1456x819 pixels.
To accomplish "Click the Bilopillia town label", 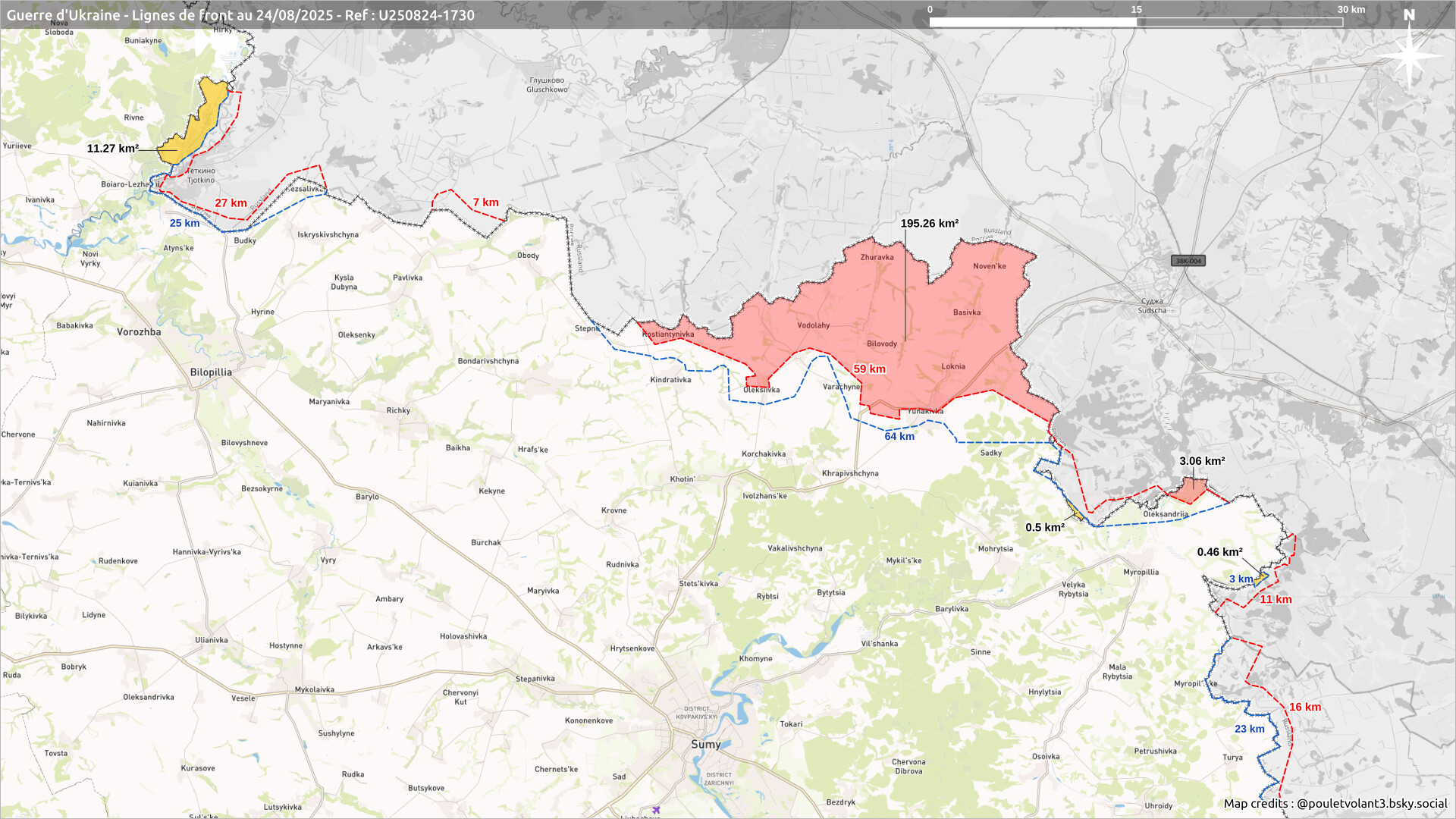I will point(211,372).
